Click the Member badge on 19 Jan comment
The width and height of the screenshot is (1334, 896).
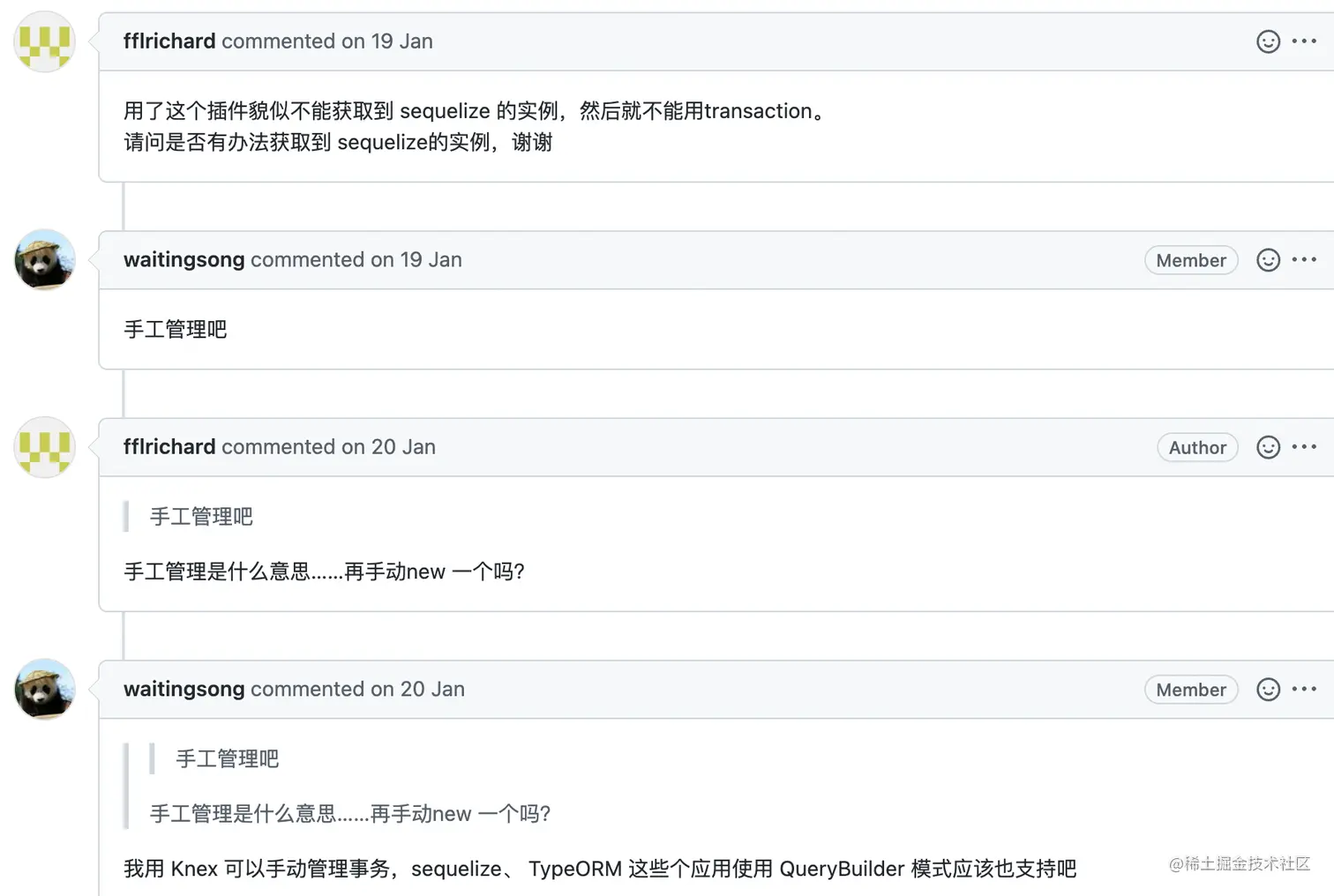[1191, 260]
